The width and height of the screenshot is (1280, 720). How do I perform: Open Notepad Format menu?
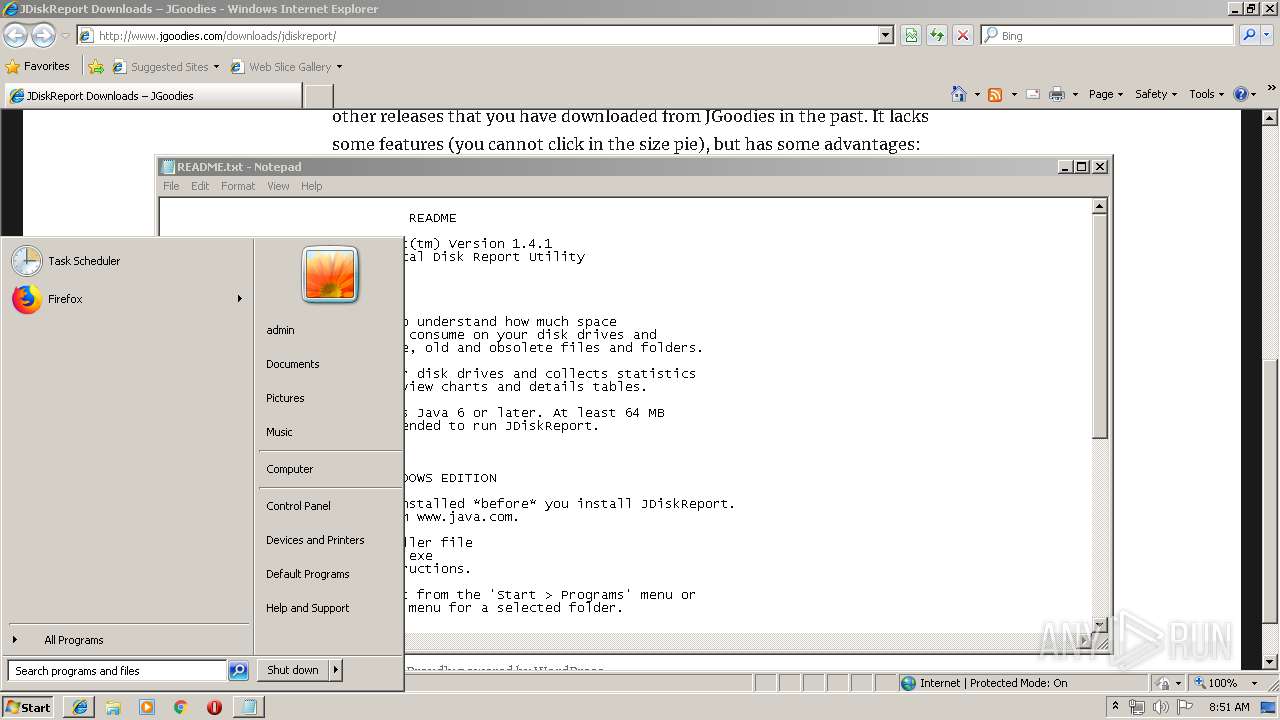click(x=238, y=186)
